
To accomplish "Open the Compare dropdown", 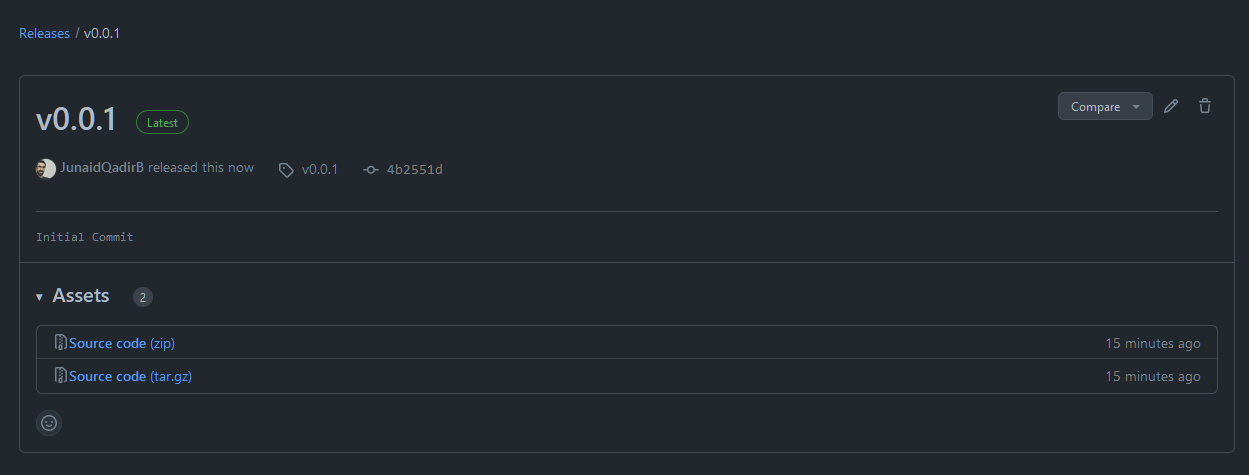I will tap(1105, 106).
